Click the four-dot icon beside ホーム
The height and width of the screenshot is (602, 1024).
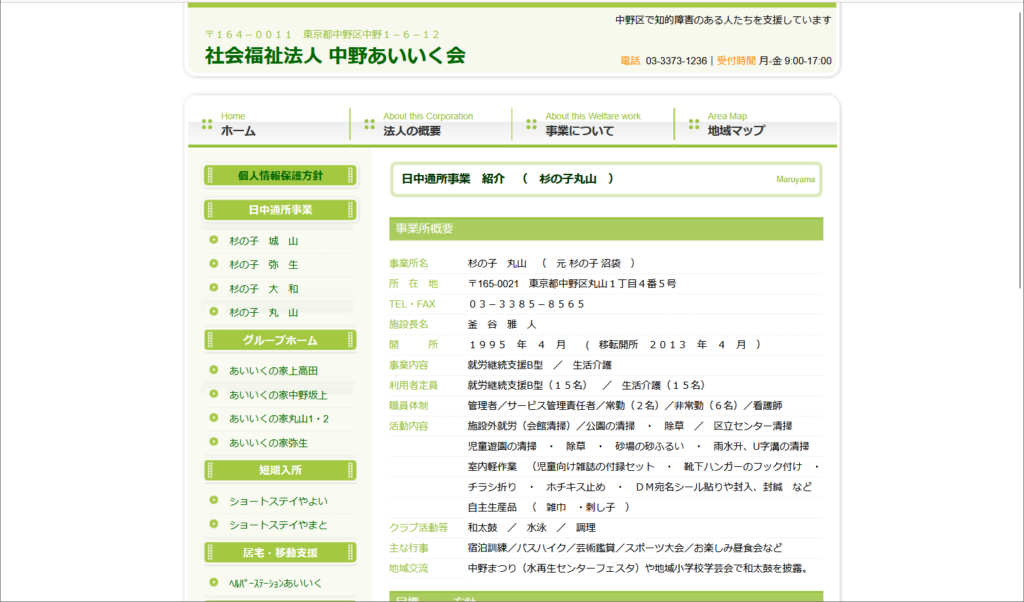pos(207,124)
